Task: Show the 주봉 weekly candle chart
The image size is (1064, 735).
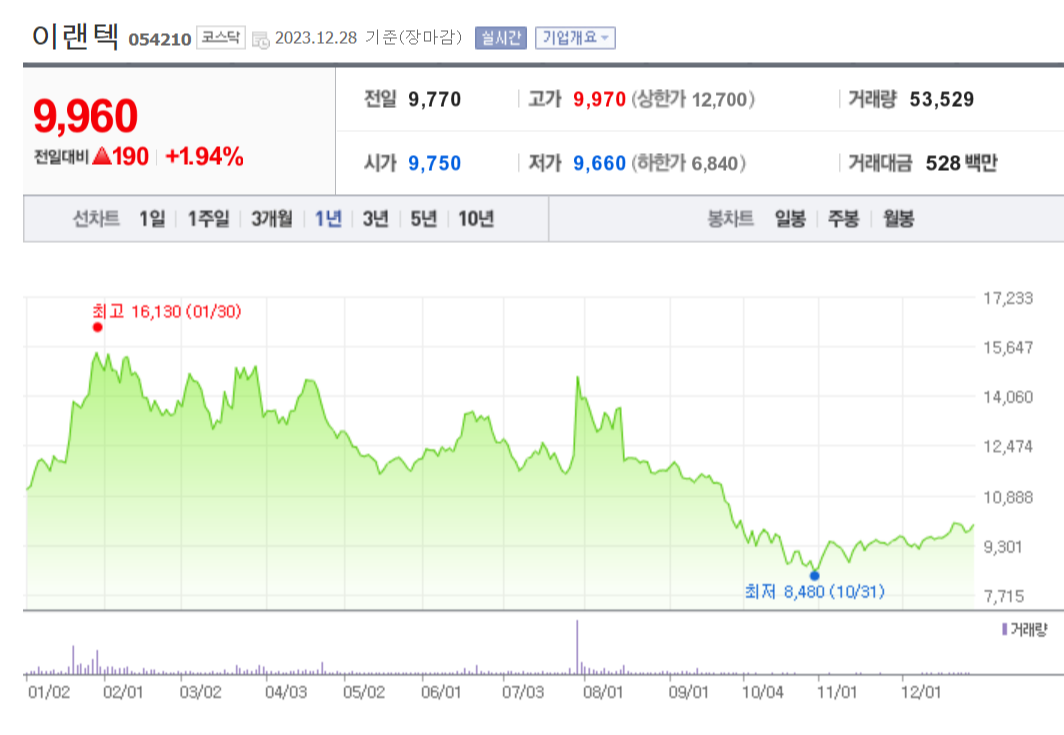Action: [843, 219]
